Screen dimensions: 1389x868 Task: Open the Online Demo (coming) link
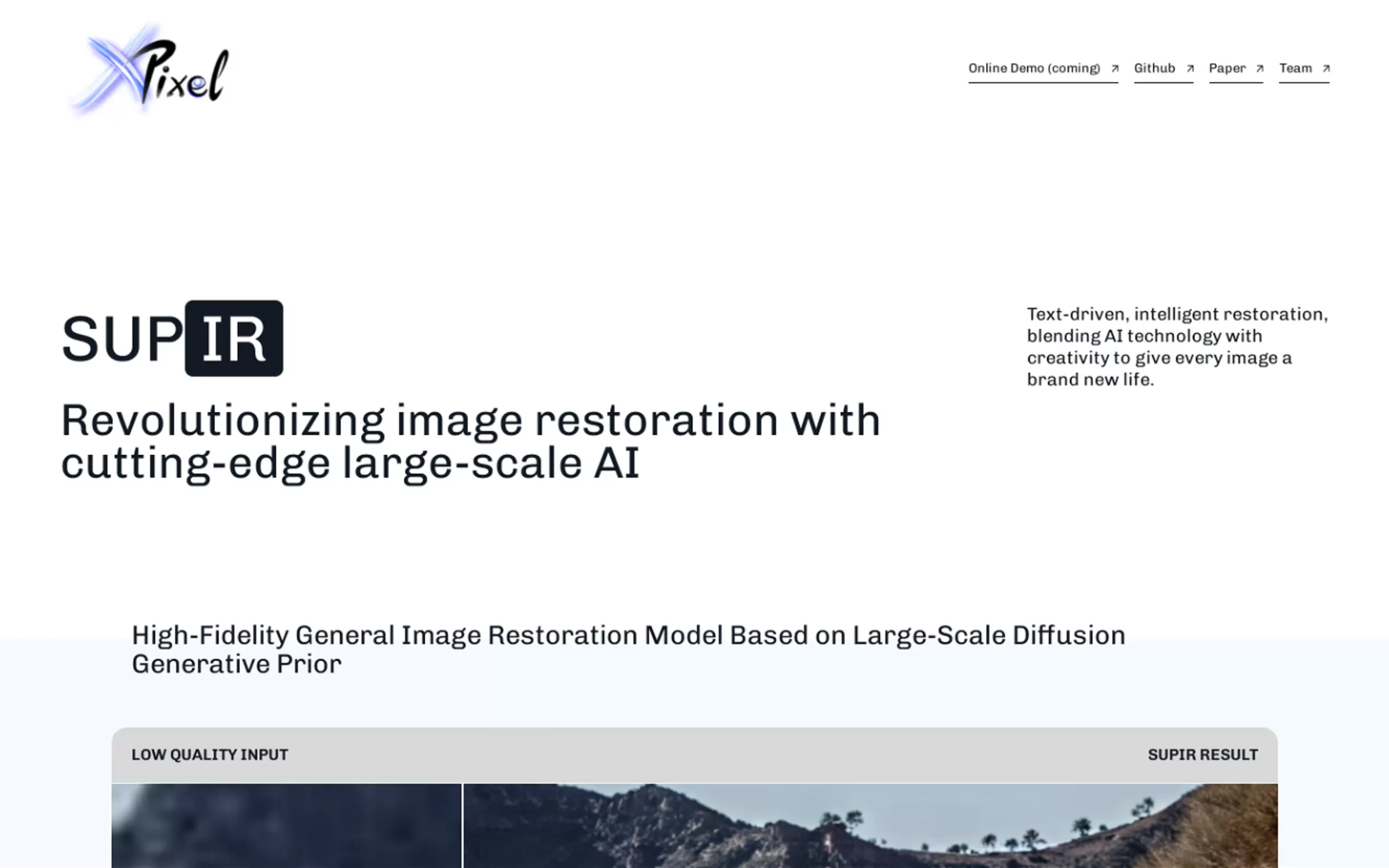point(1034,68)
